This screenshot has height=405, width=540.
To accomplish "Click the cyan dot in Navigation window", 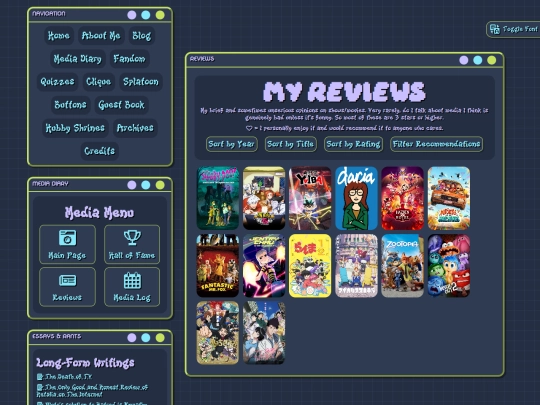I will point(146,15).
